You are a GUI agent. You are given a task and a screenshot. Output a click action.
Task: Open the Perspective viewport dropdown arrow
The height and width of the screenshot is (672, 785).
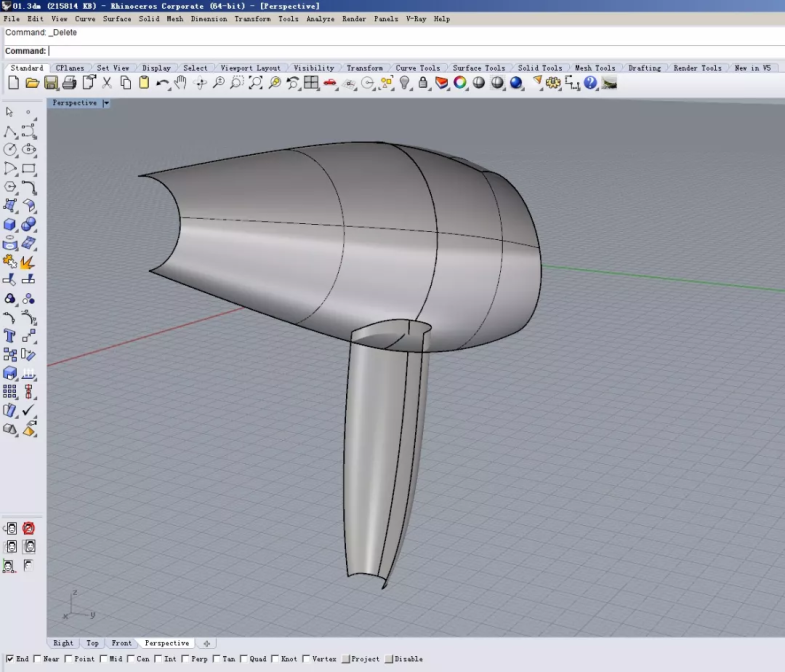coord(106,103)
